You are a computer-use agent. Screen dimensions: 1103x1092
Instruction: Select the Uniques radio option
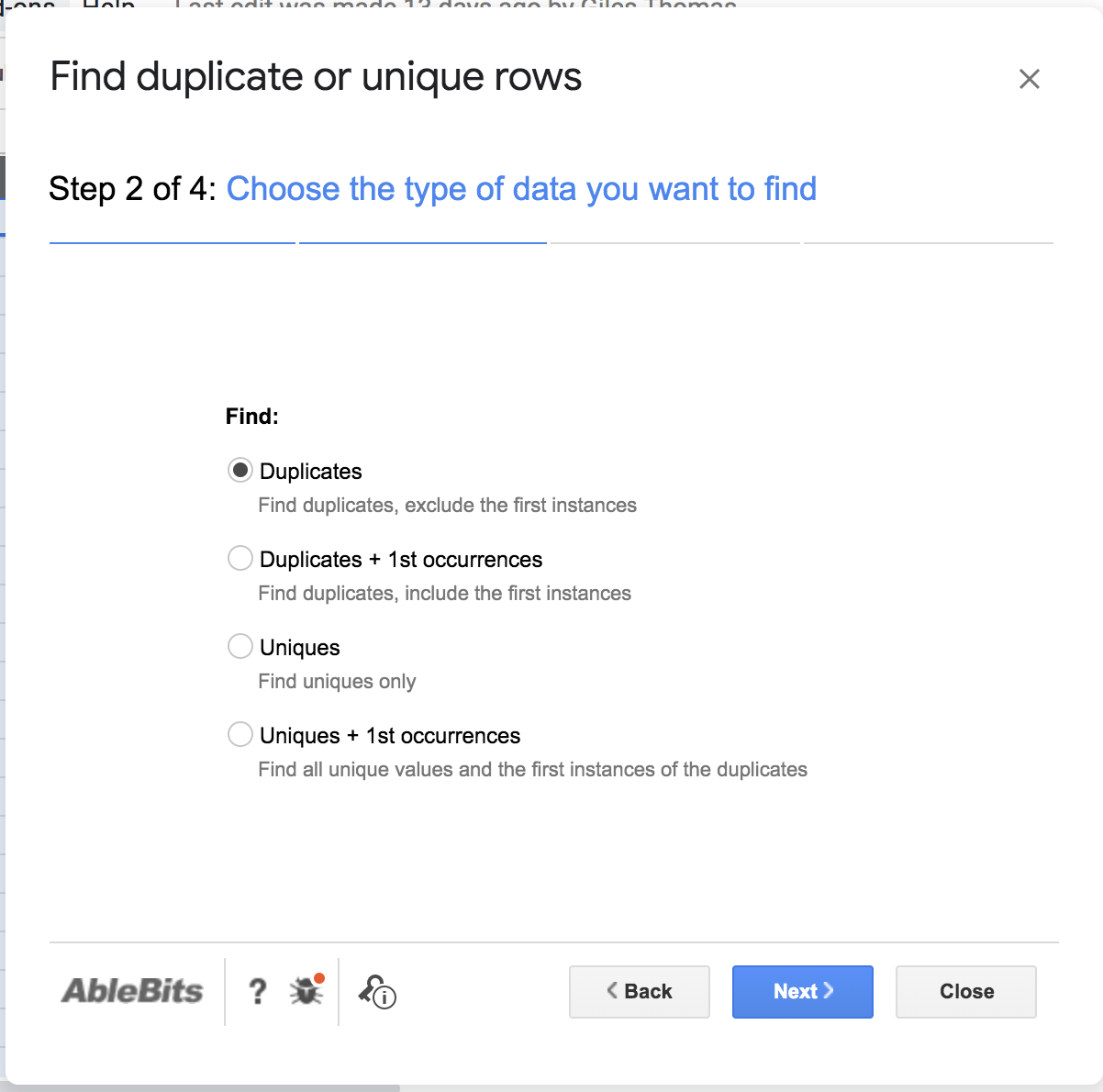pos(240,647)
